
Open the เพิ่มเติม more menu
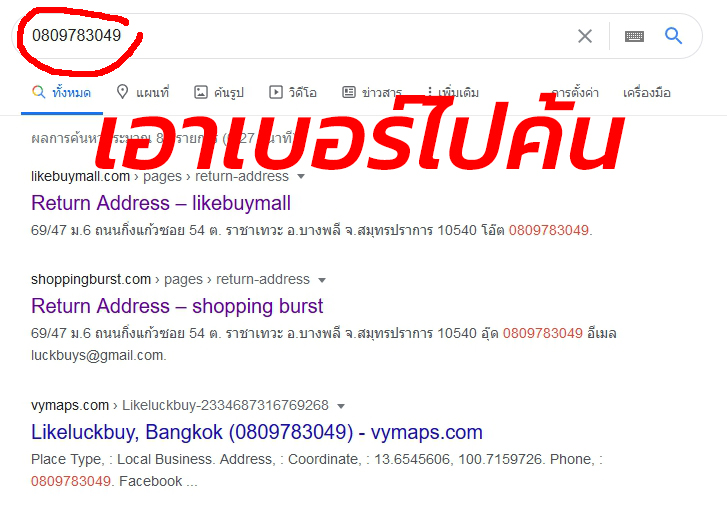click(452, 92)
